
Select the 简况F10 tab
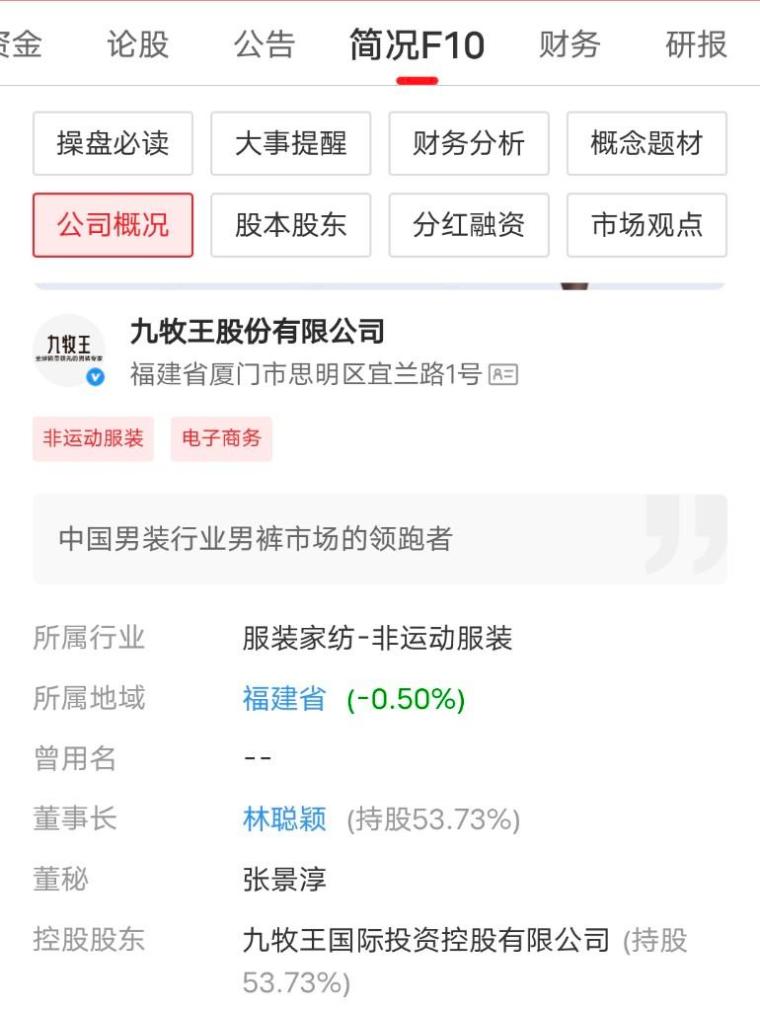point(417,44)
